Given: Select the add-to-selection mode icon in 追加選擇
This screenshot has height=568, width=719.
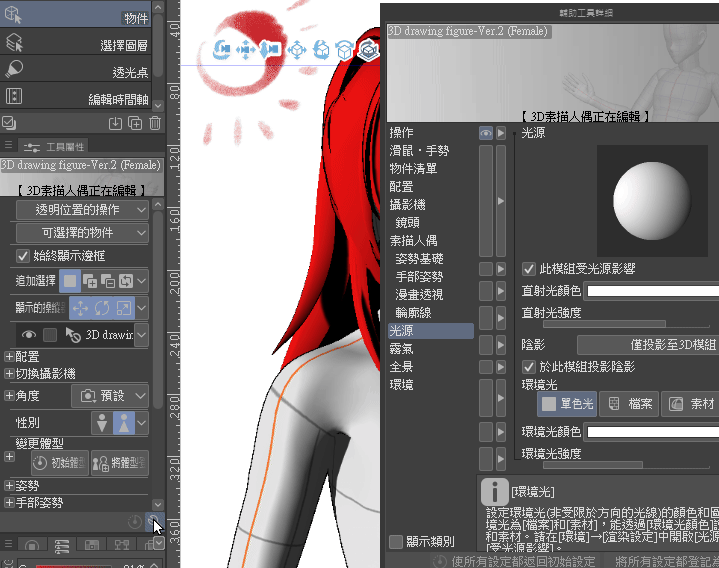Looking at the screenshot, I should click(89, 281).
